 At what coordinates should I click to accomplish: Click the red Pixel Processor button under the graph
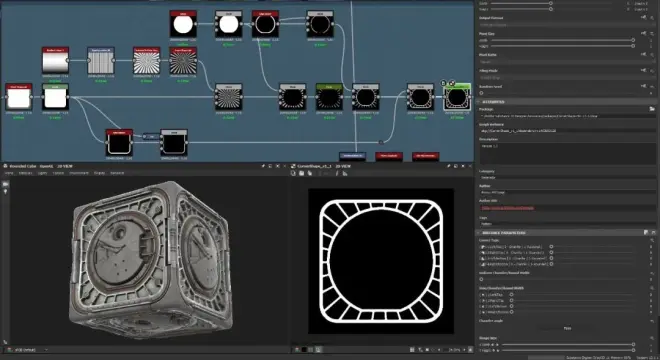click(x=389, y=156)
